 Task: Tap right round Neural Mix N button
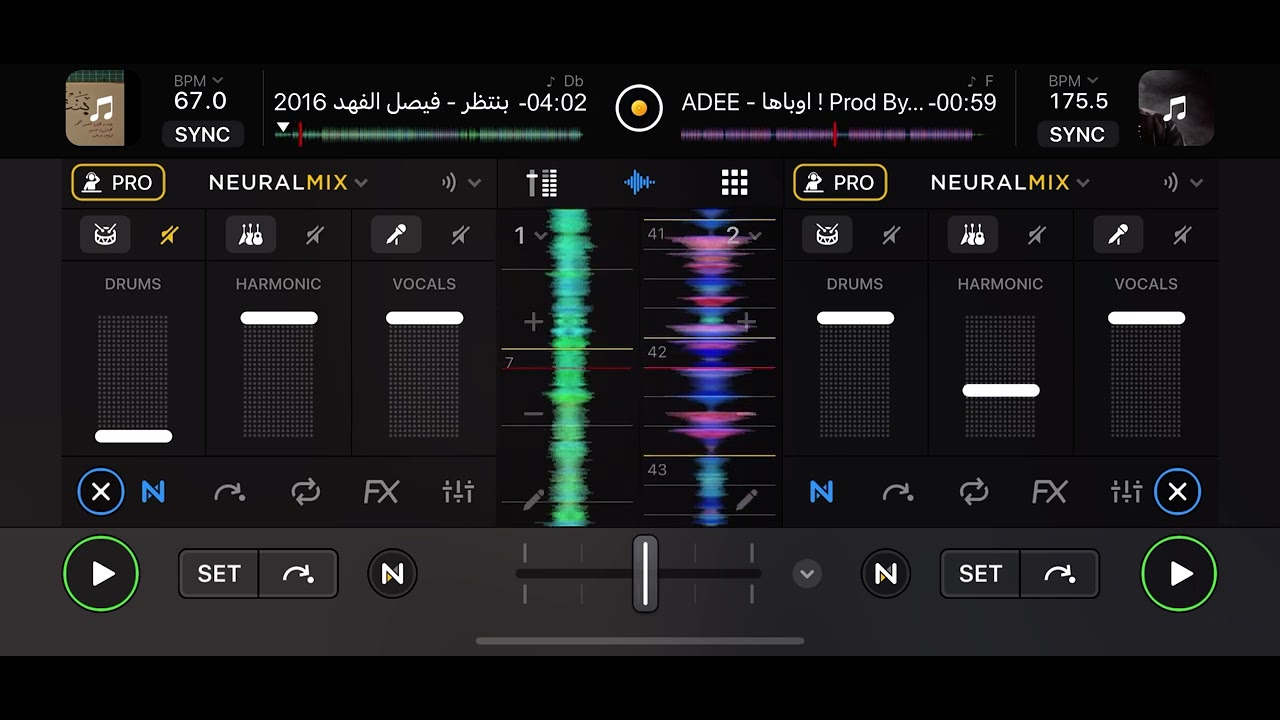click(886, 574)
